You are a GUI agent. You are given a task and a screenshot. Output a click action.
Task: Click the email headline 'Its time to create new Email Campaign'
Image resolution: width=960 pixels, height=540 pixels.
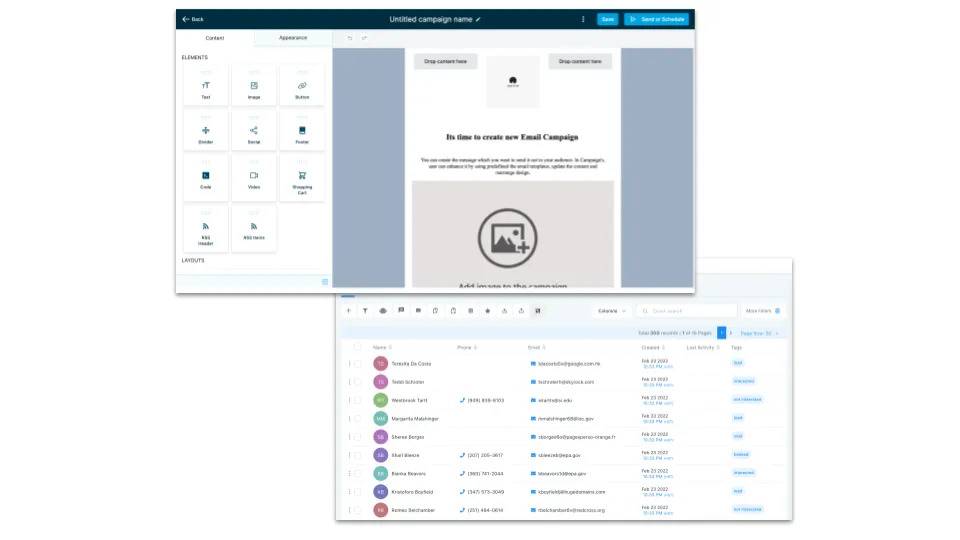pyautogui.click(x=512, y=137)
